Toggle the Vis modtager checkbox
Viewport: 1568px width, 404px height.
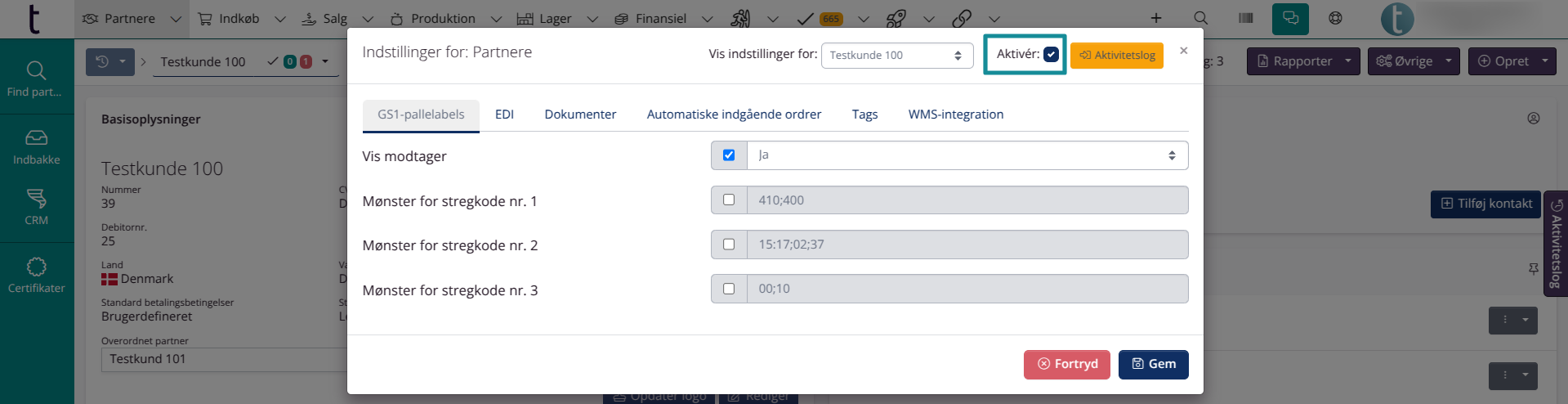pos(729,155)
